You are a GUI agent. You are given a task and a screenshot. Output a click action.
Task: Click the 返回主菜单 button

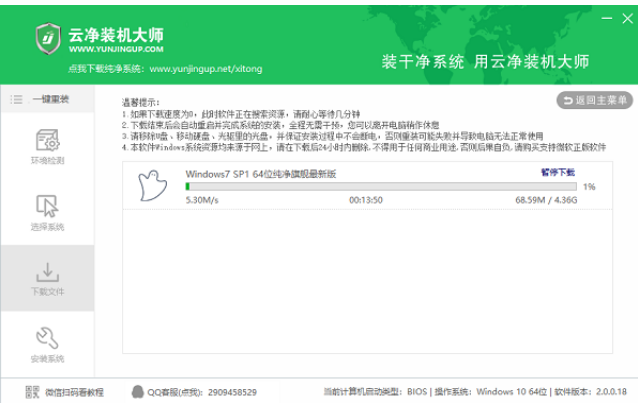pyautogui.click(x=593, y=100)
